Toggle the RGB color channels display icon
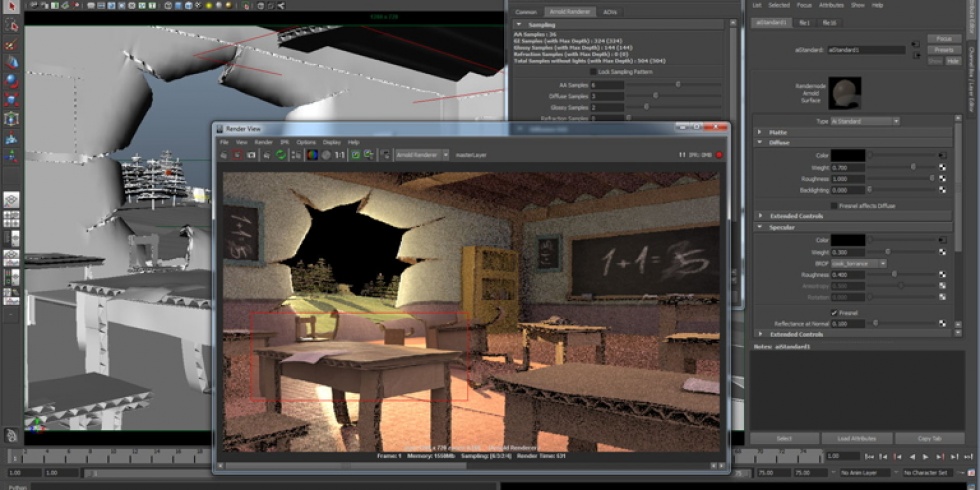The width and height of the screenshot is (980, 490). 312,155
